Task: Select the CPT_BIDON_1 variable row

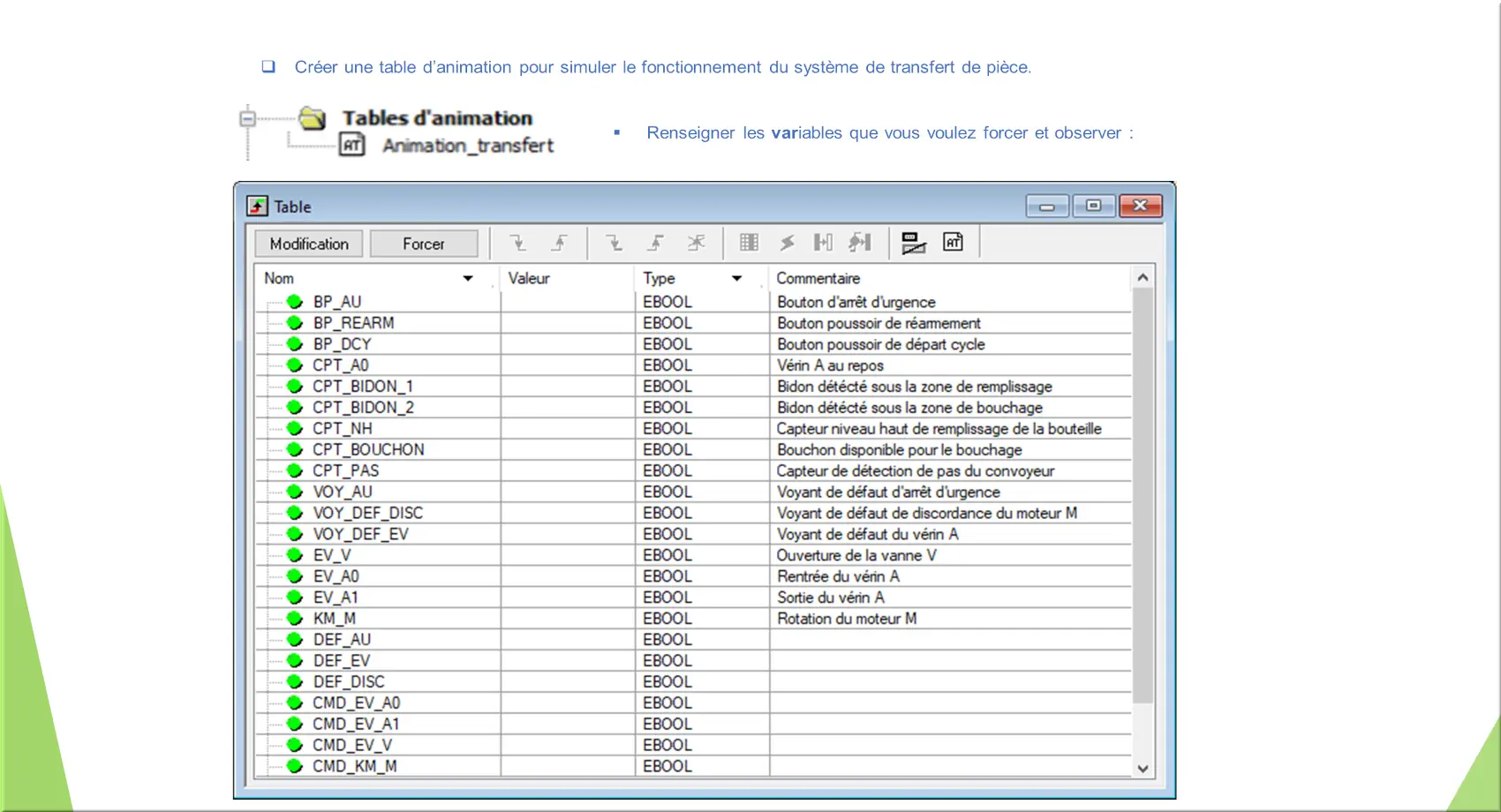Action: (x=693, y=387)
